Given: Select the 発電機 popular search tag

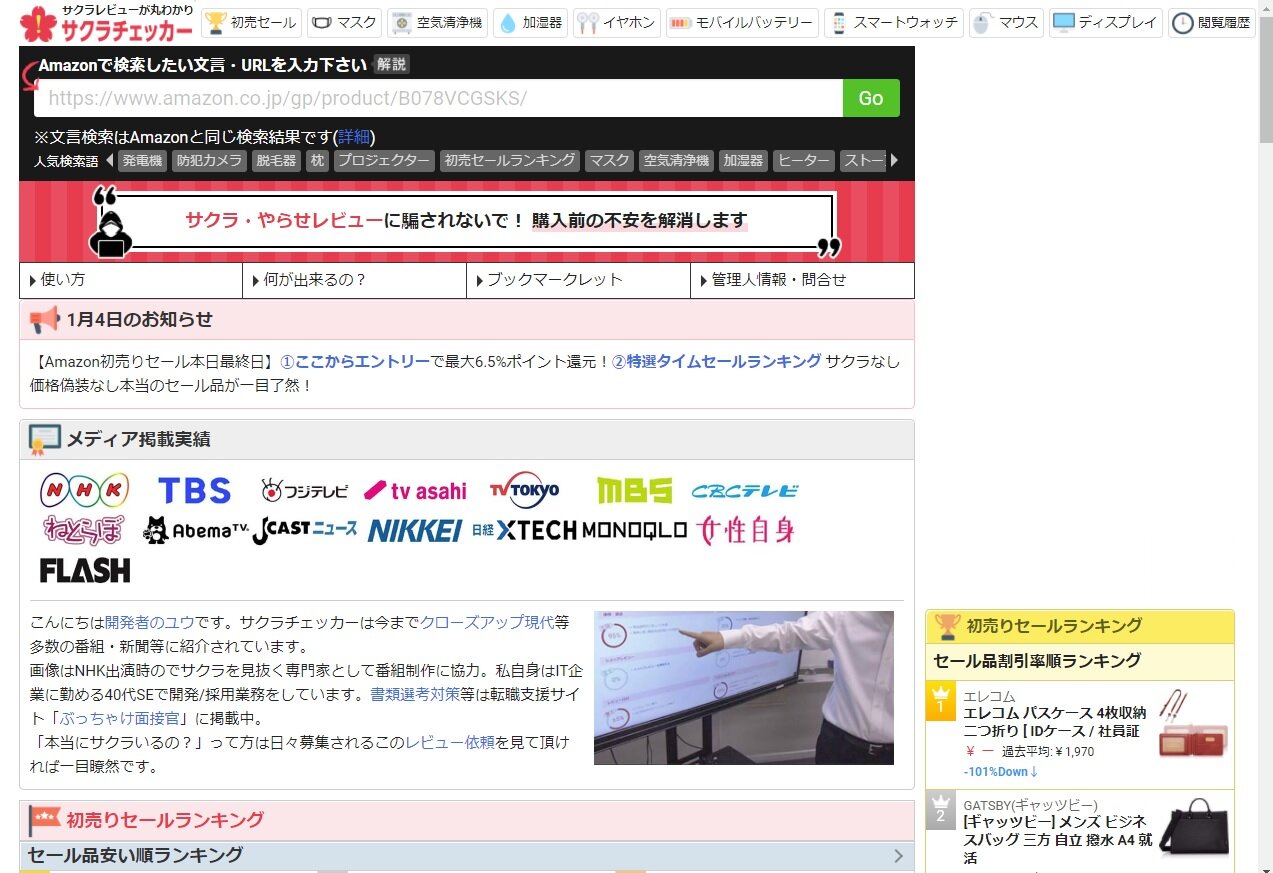Looking at the screenshot, I should pos(142,160).
